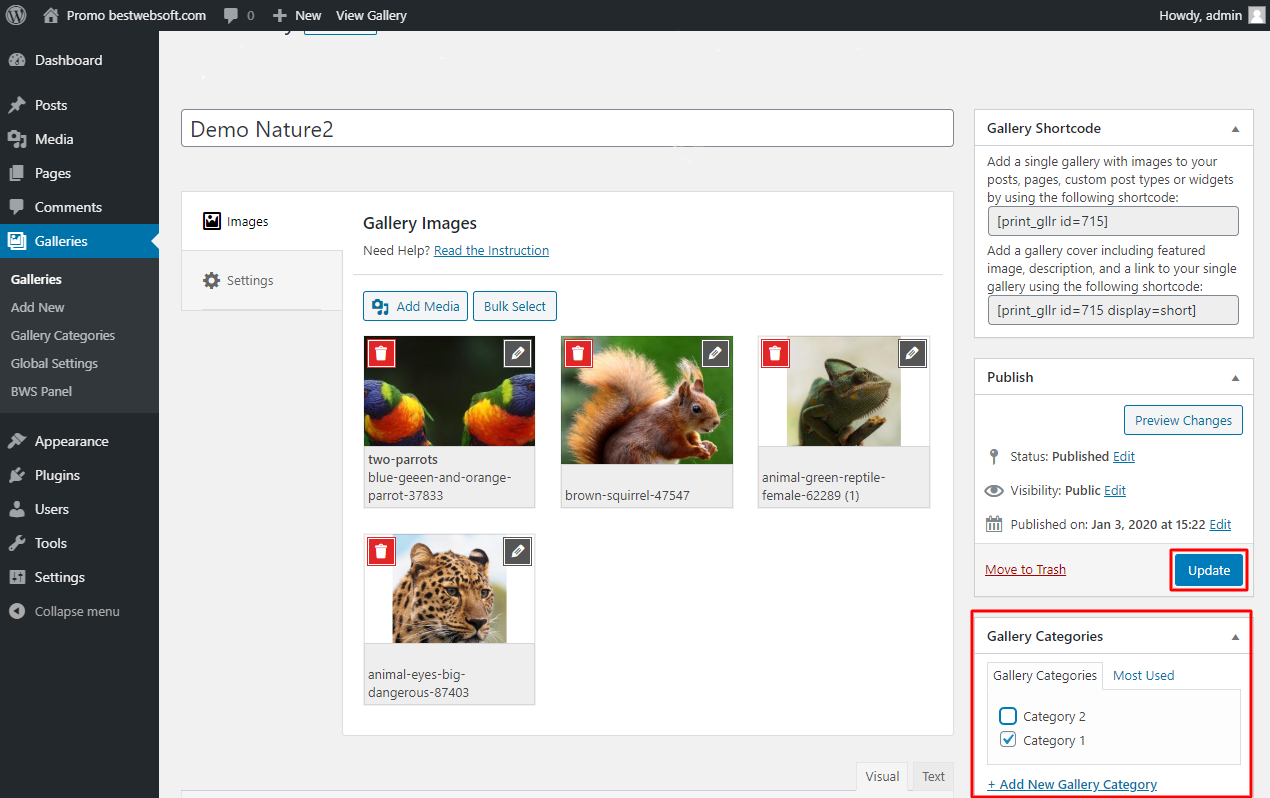Viewport: 1270px width, 798px height.
Task: Click the Users person icon
Action: point(17,509)
